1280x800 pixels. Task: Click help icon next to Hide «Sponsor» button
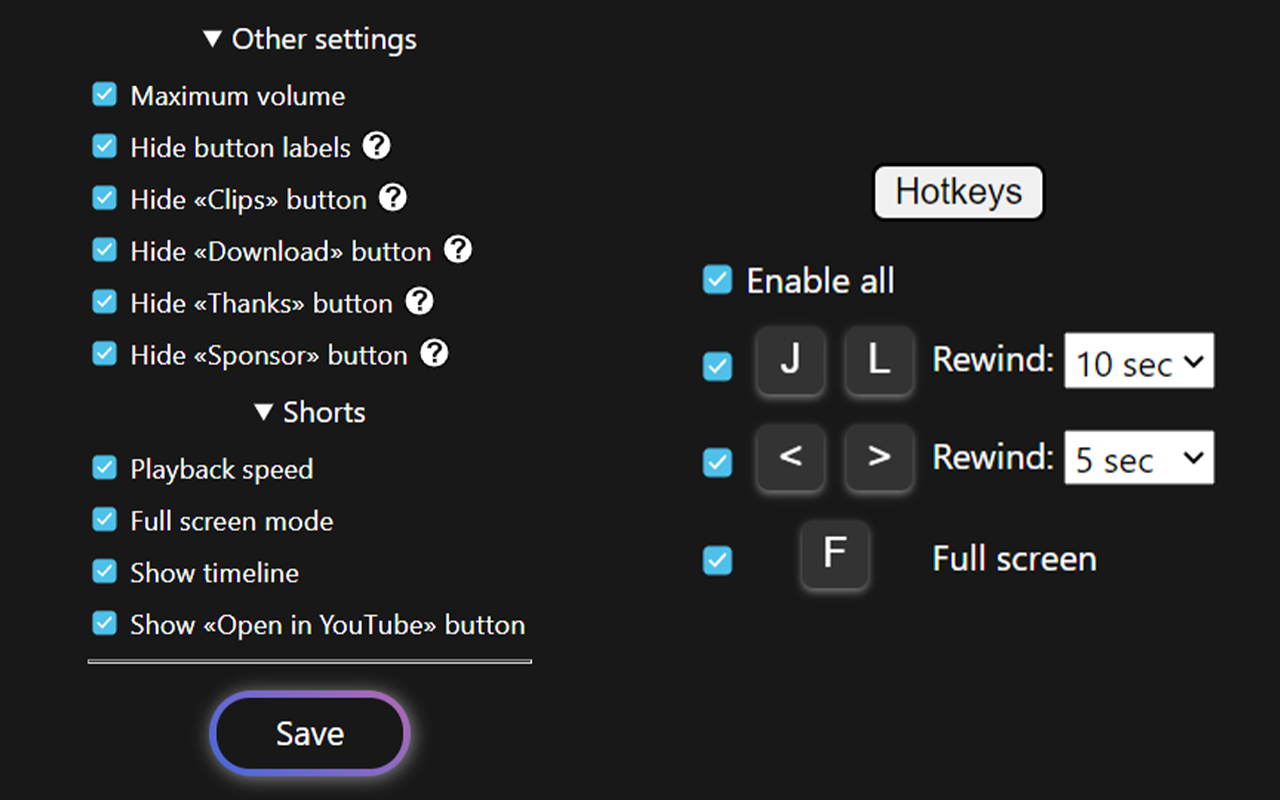[x=435, y=354]
